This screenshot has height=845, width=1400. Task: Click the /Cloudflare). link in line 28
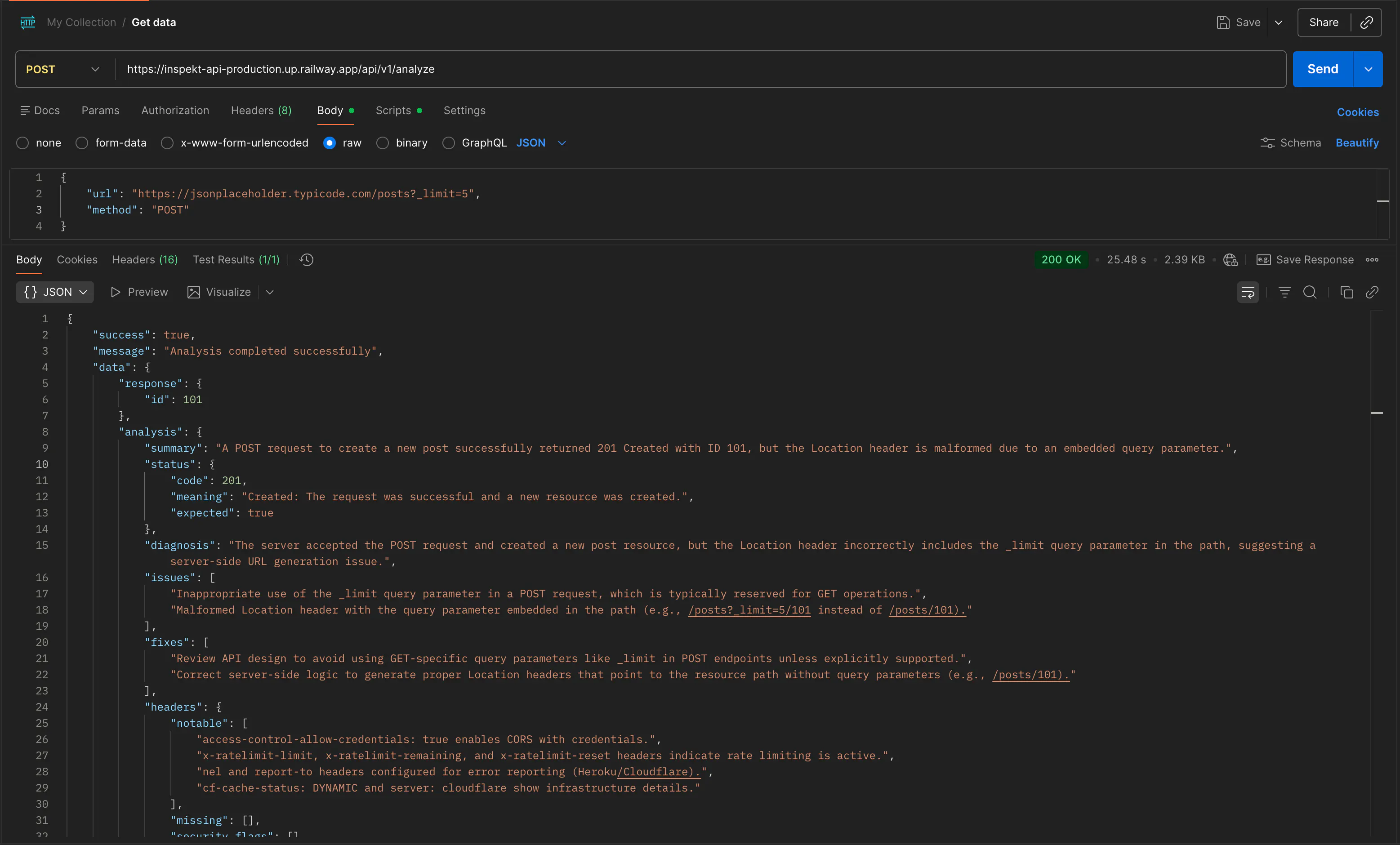pyautogui.click(x=659, y=772)
